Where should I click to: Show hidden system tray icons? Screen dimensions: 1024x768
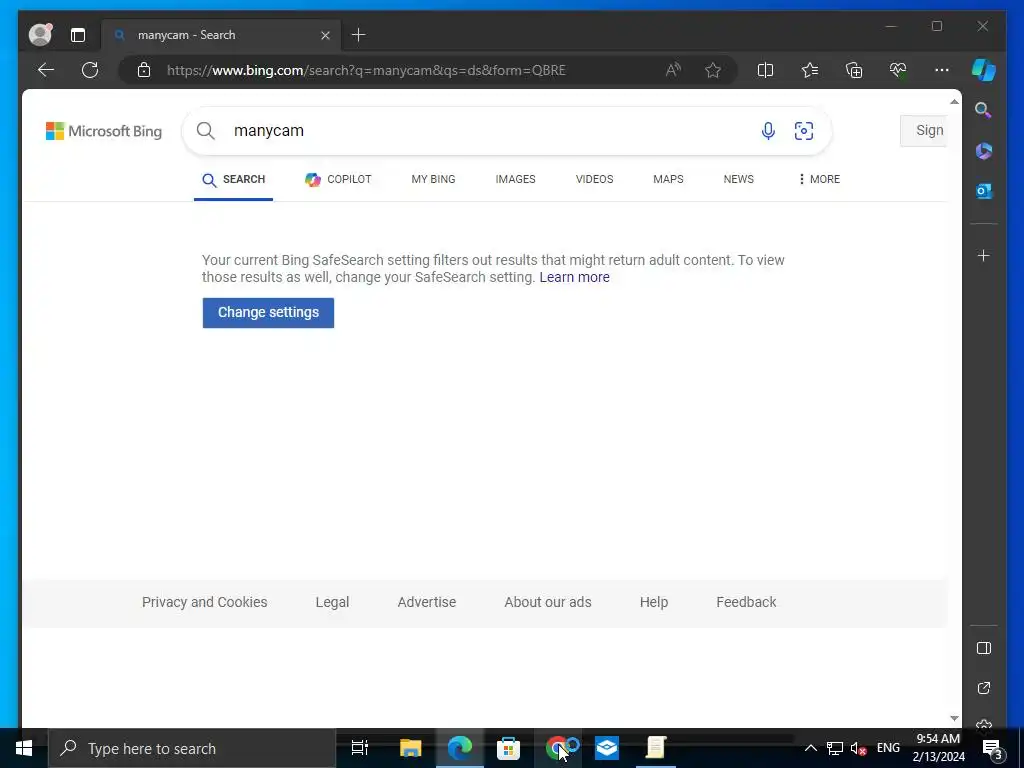tap(810, 748)
